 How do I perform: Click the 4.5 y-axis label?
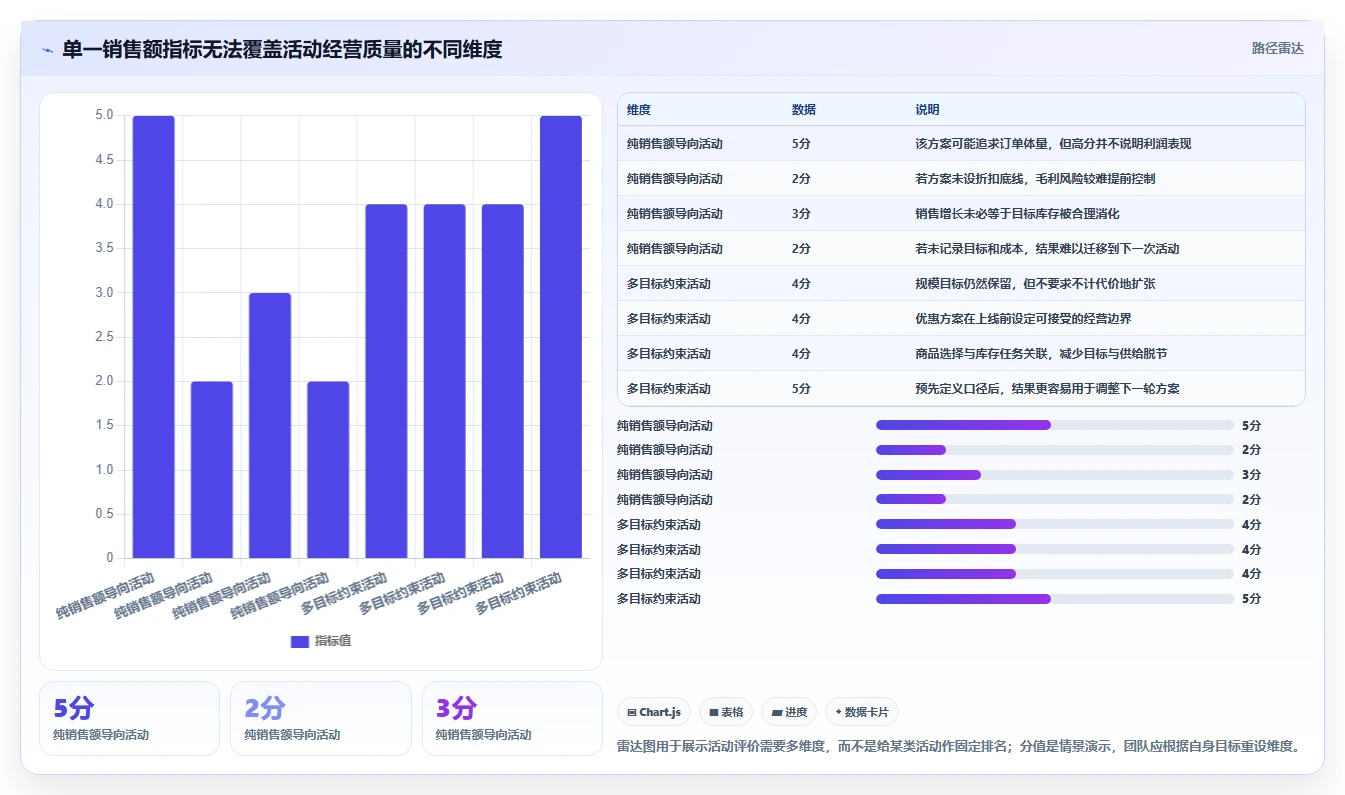click(104, 160)
